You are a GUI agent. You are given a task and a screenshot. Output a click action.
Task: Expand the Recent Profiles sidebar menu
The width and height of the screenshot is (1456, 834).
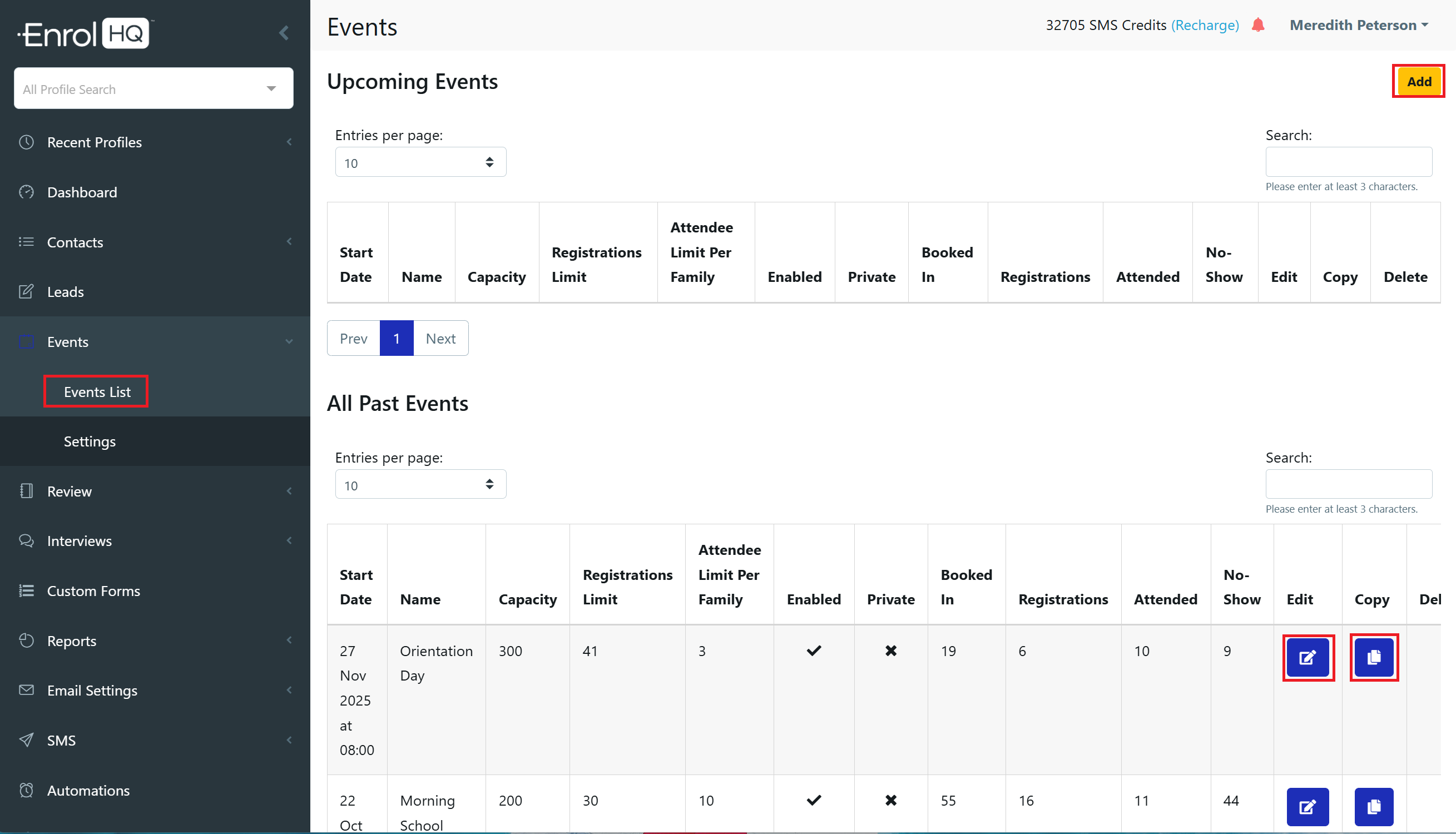tap(95, 142)
